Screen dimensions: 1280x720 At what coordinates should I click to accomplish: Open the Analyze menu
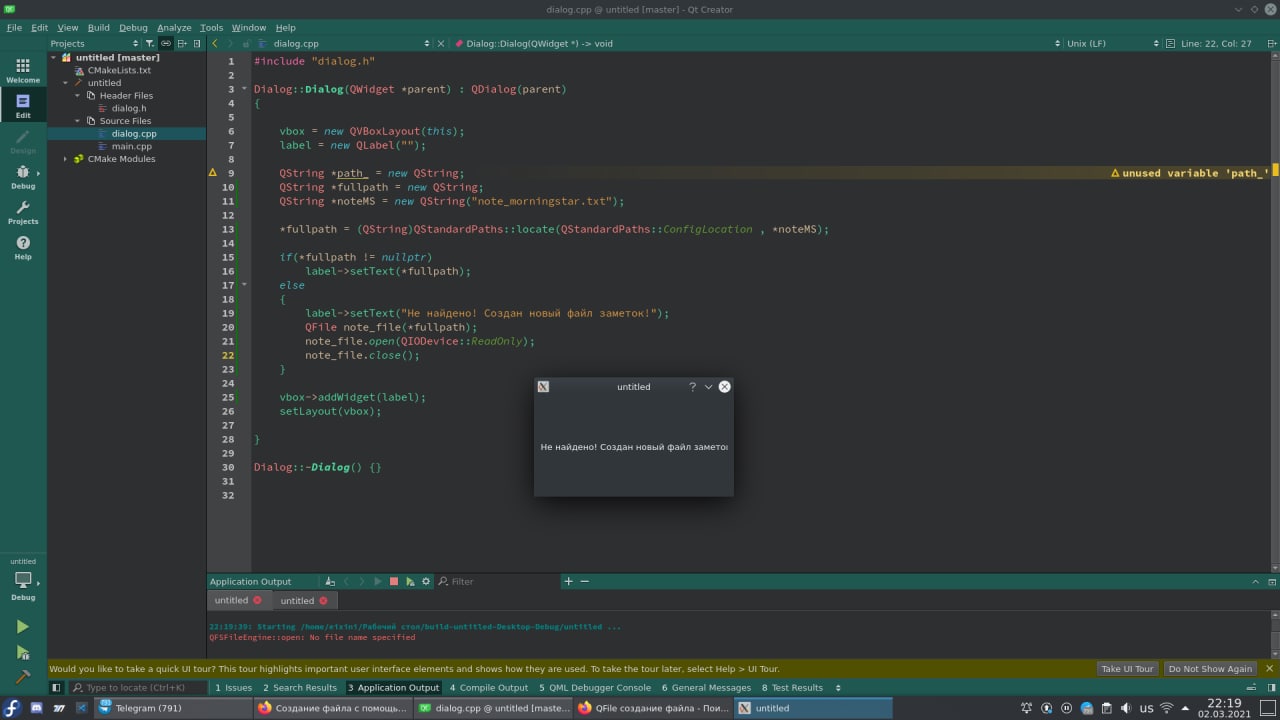click(173, 28)
